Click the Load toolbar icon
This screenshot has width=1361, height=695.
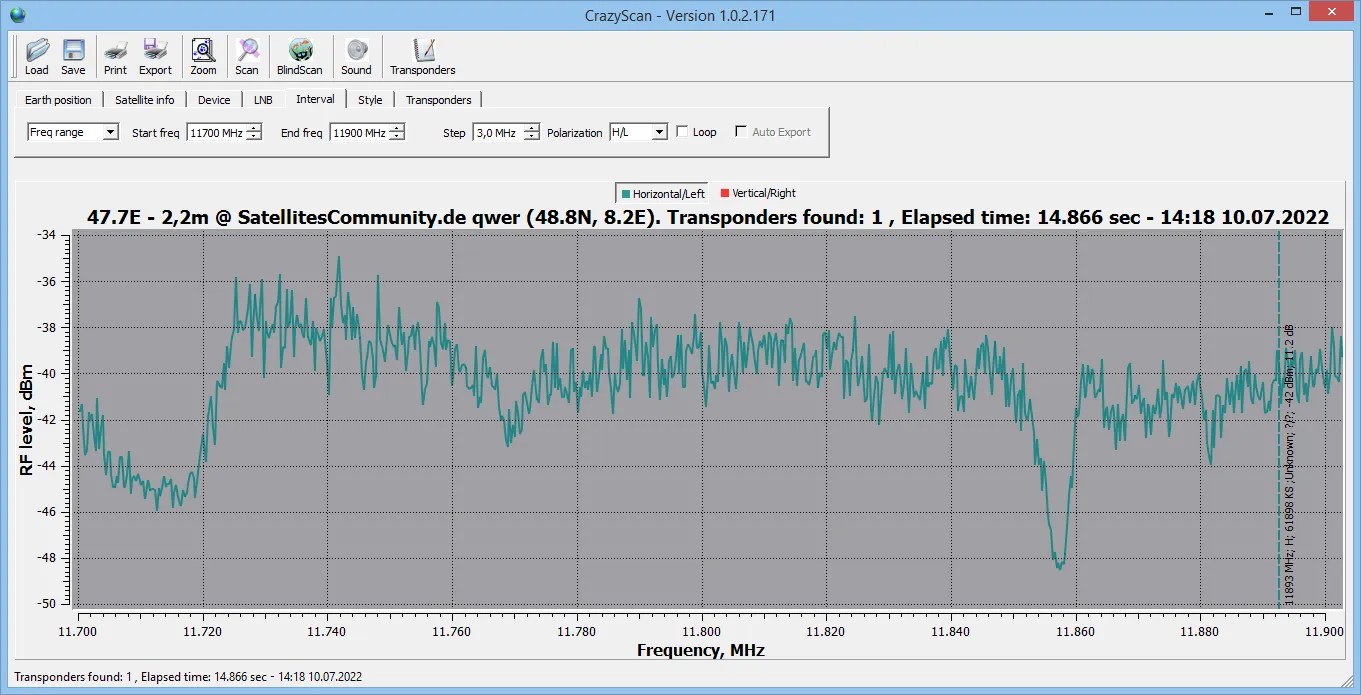pyautogui.click(x=37, y=56)
